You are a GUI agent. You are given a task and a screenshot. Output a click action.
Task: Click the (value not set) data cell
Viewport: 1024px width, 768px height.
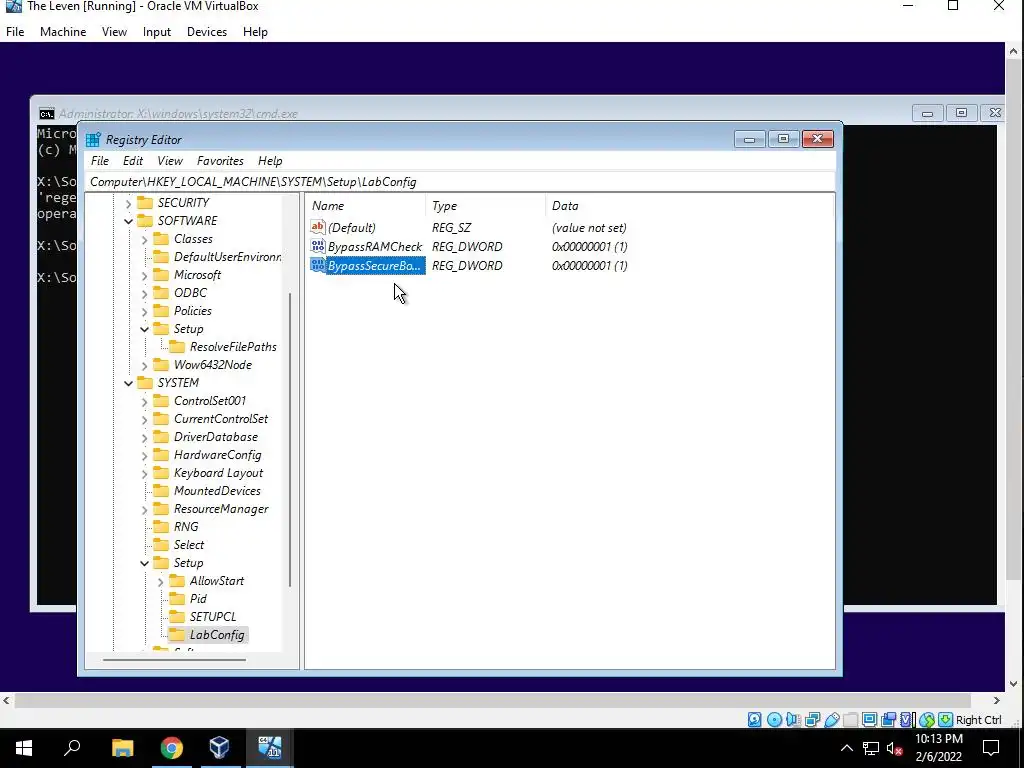pos(588,227)
